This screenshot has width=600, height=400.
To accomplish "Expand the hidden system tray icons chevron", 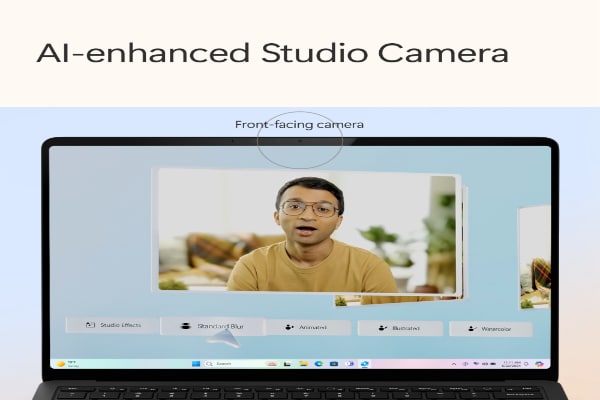I will (x=453, y=364).
